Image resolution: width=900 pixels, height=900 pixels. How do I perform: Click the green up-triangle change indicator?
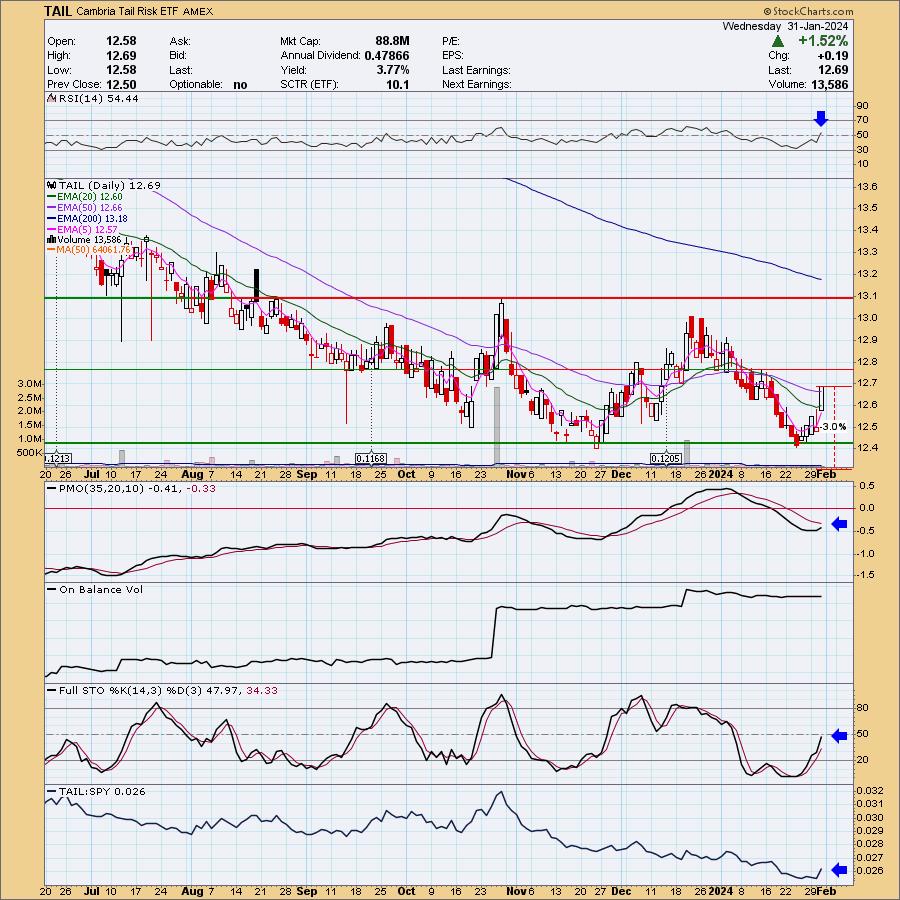pyautogui.click(x=778, y=41)
